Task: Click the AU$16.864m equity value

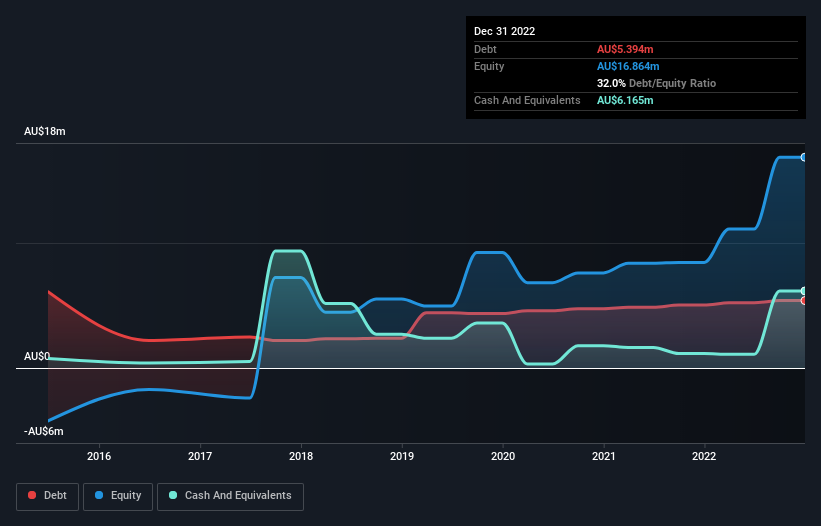Action: 628,66
